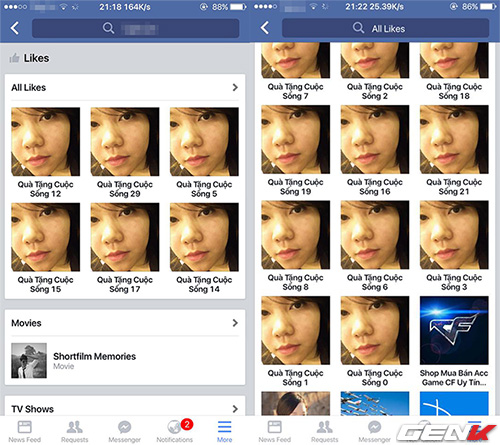Tap the 21:18 status bar clock
Screen dimensions: 500x445
tap(110, 7)
